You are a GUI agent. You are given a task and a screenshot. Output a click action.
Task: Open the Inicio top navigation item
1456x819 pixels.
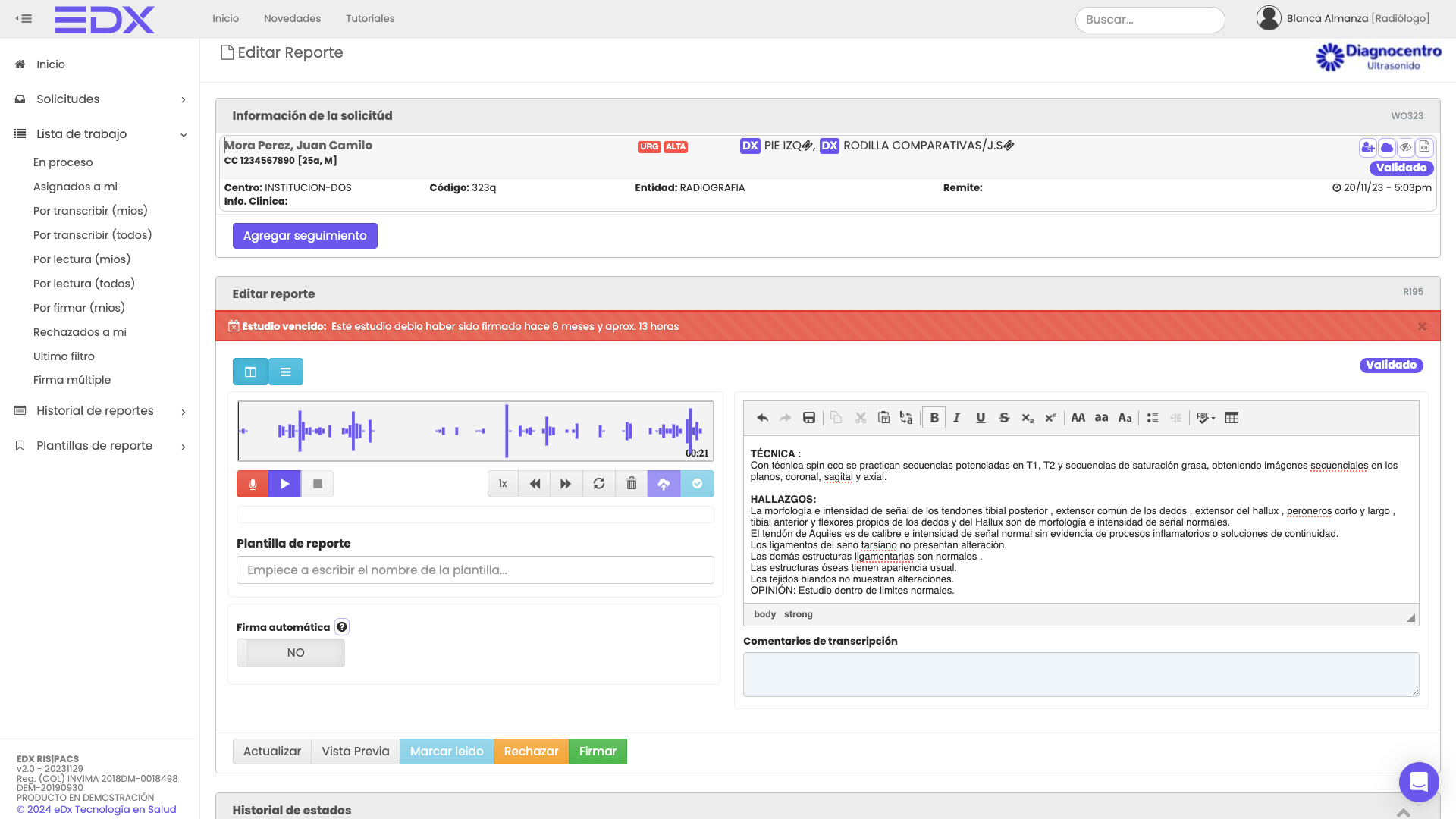coord(225,18)
